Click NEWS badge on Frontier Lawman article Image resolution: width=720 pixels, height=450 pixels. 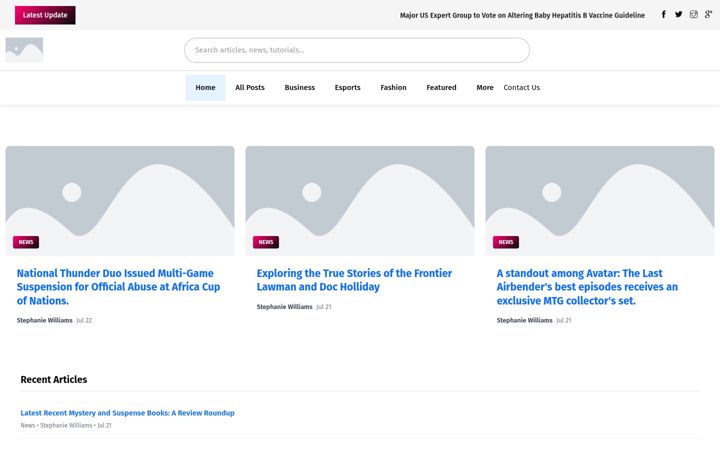(x=266, y=242)
